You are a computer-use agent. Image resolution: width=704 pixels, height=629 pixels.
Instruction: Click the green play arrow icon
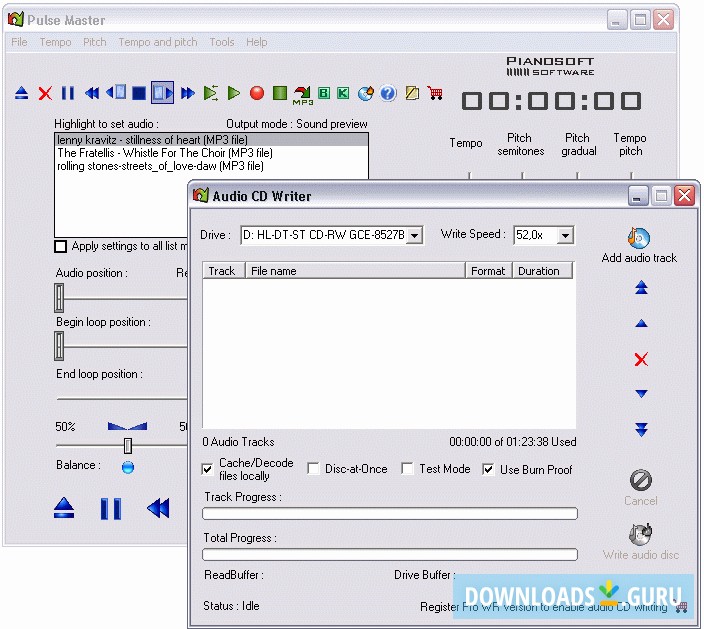pyautogui.click(x=233, y=93)
